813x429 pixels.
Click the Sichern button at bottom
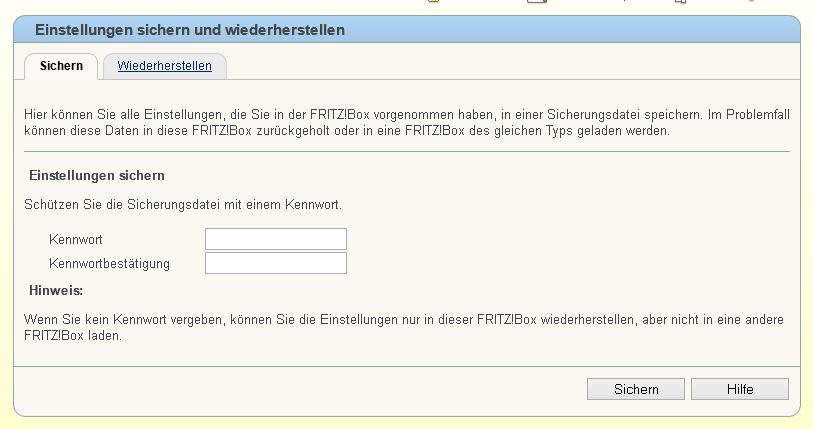(x=636, y=389)
